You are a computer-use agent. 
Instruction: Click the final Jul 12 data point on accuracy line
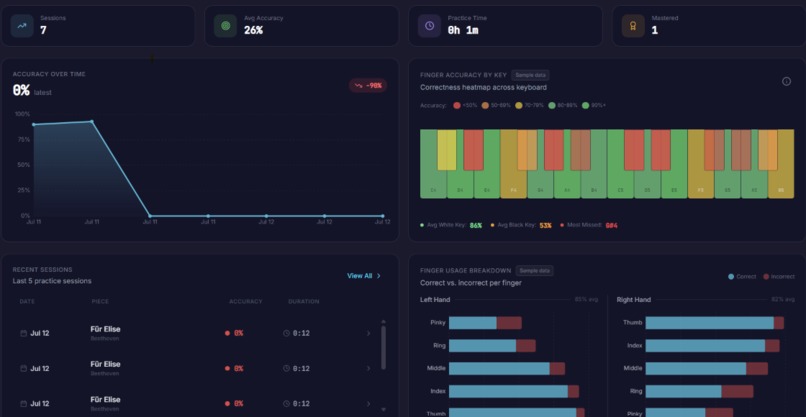tap(382, 216)
